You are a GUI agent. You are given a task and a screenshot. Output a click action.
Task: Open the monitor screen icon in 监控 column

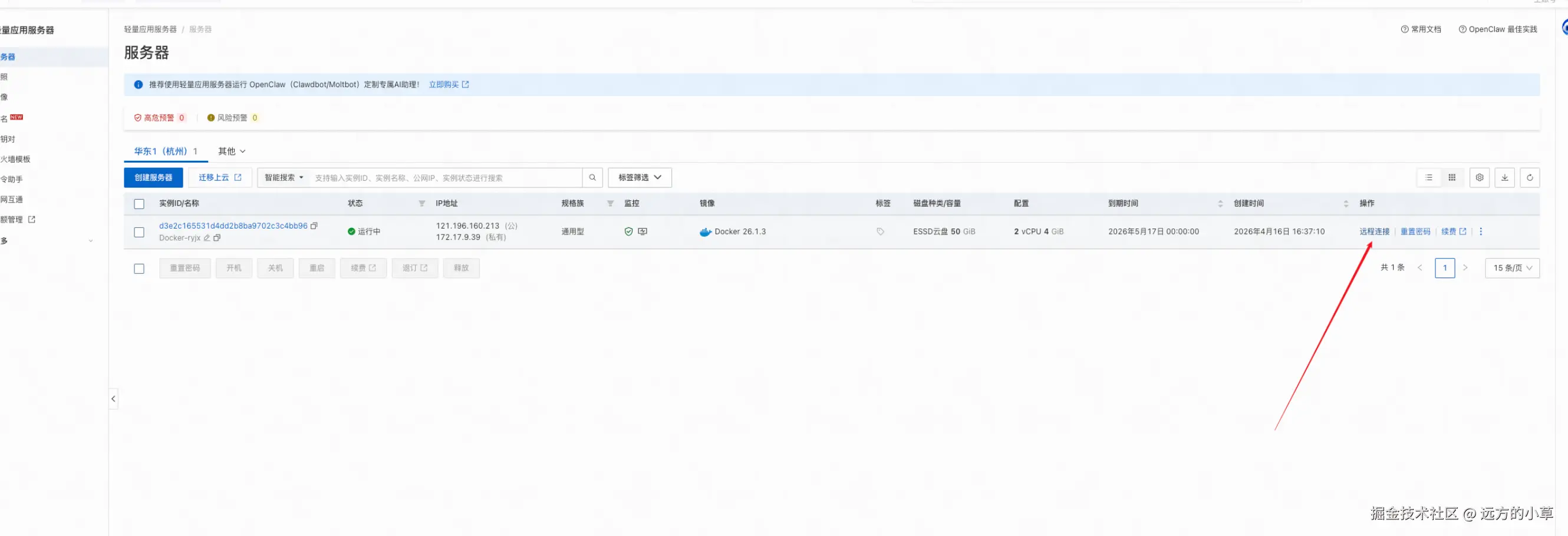(643, 232)
